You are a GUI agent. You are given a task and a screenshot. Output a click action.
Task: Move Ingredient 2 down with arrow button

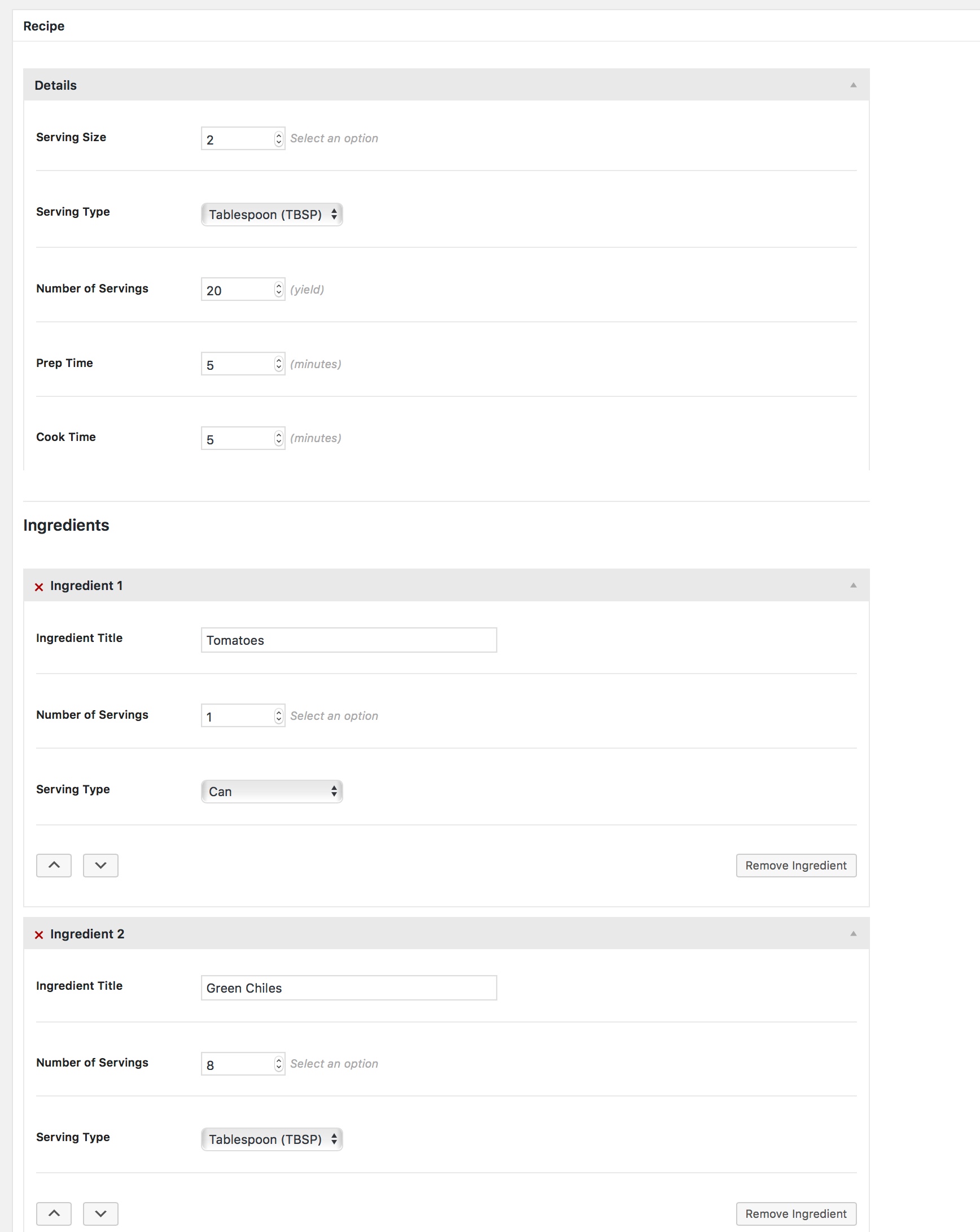coord(100,1213)
